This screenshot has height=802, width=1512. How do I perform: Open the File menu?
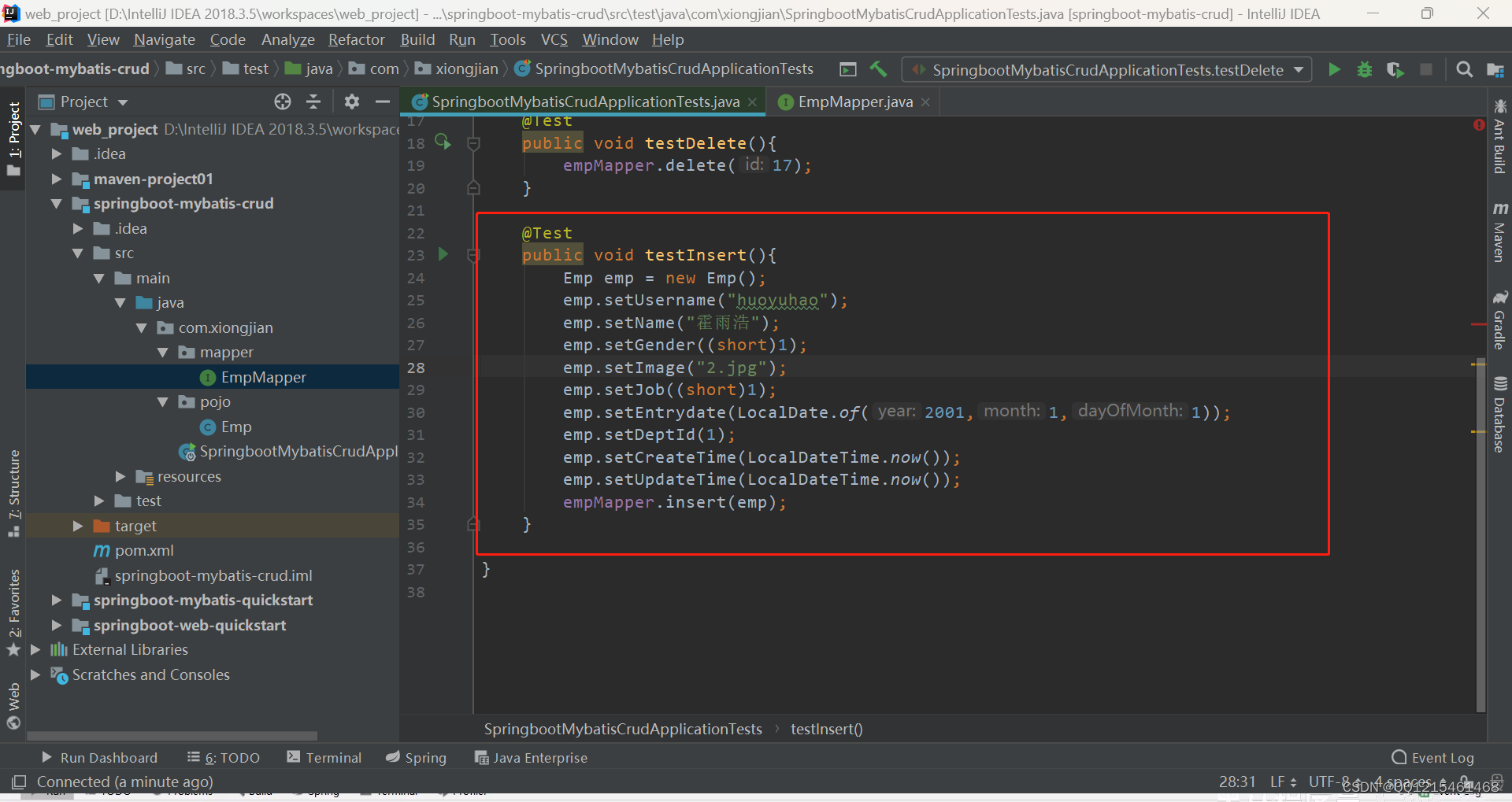[x=18, y=39]
